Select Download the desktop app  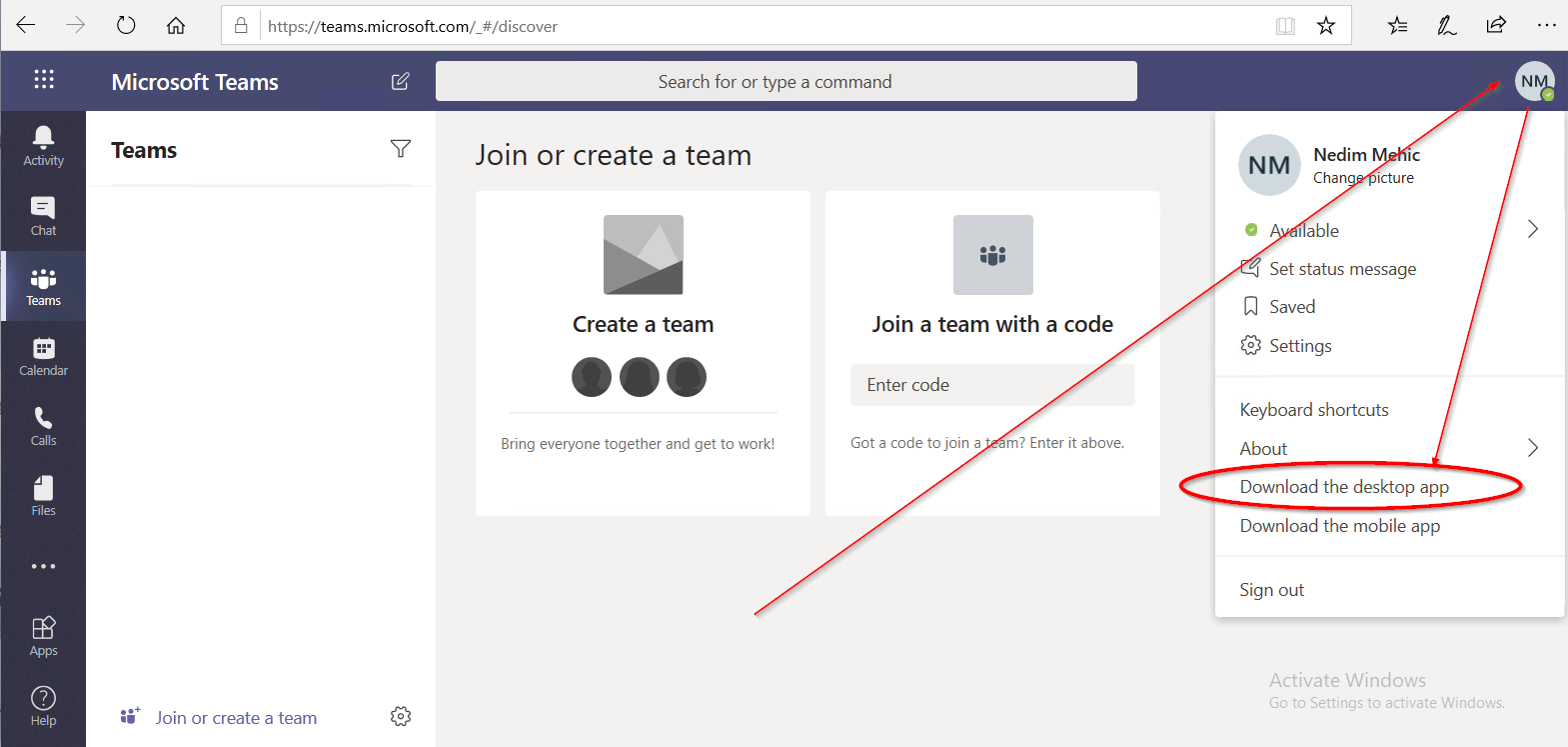point(1343,487)
